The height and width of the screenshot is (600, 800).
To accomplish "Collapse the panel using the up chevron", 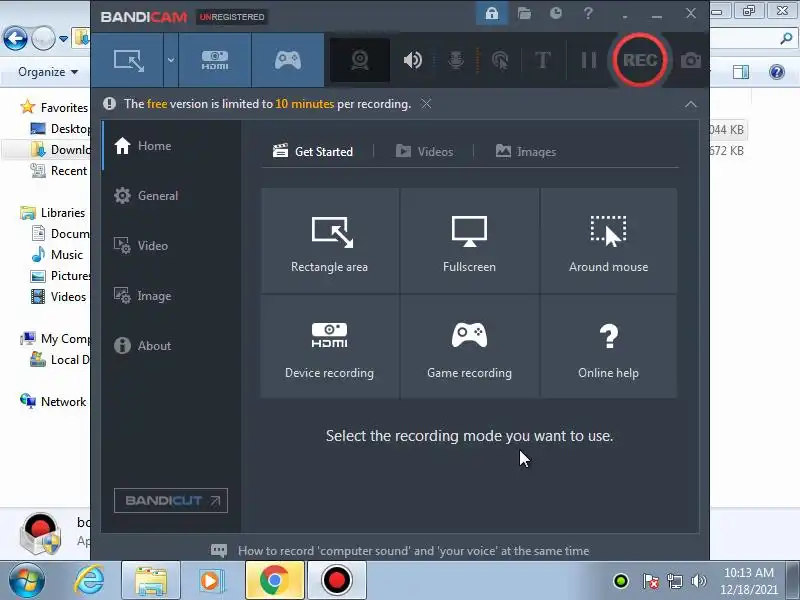I will [x=691, y=104].
